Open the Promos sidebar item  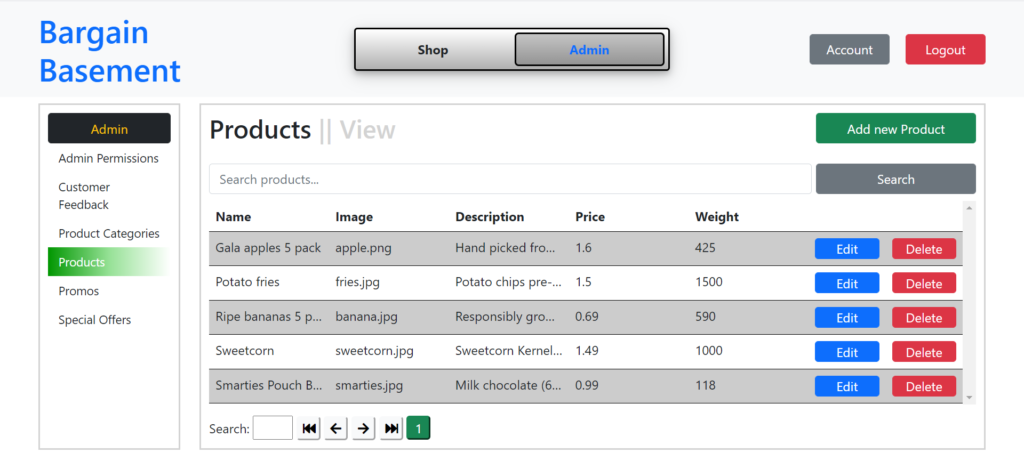(78, 291)
